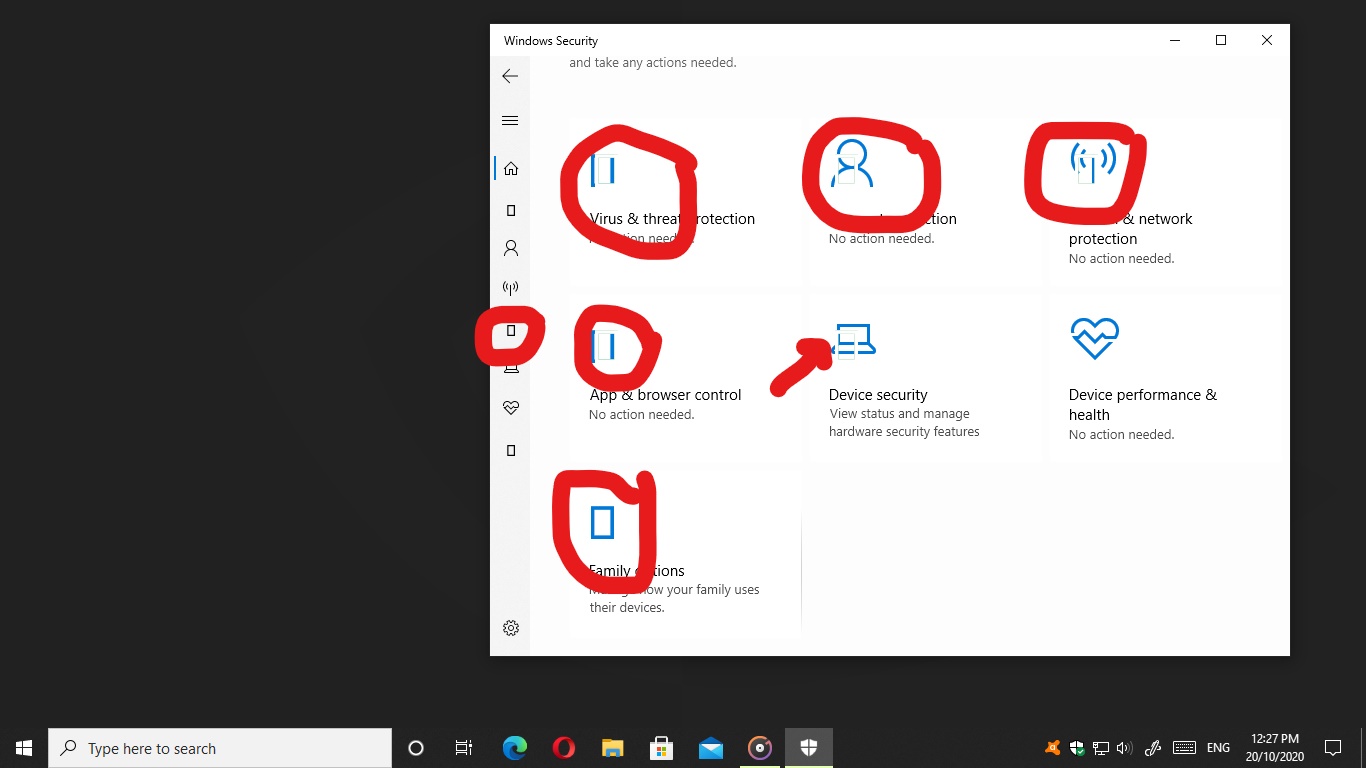Open the Mail app from the taskbar
This screenshot has height=768, width=1366.
(711, 748)
